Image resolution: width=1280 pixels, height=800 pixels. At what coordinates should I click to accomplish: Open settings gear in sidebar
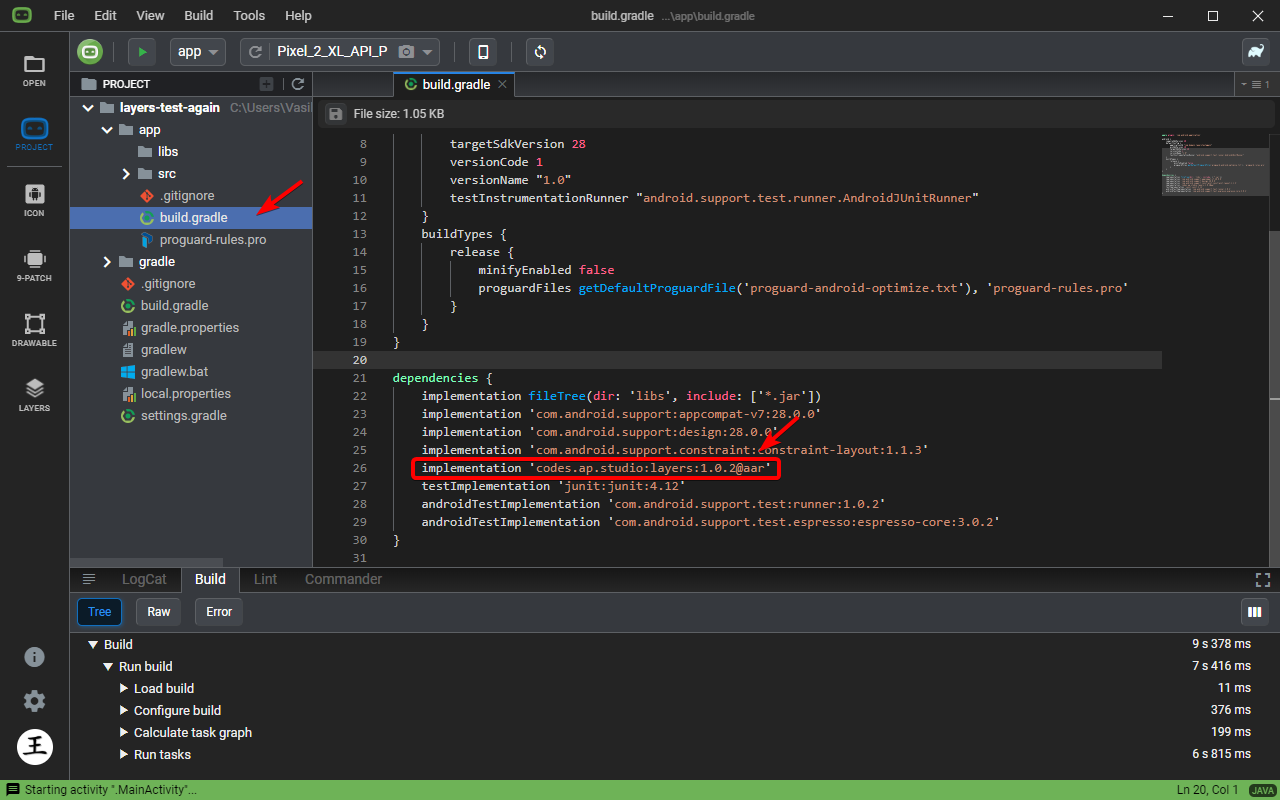(34, 701)
